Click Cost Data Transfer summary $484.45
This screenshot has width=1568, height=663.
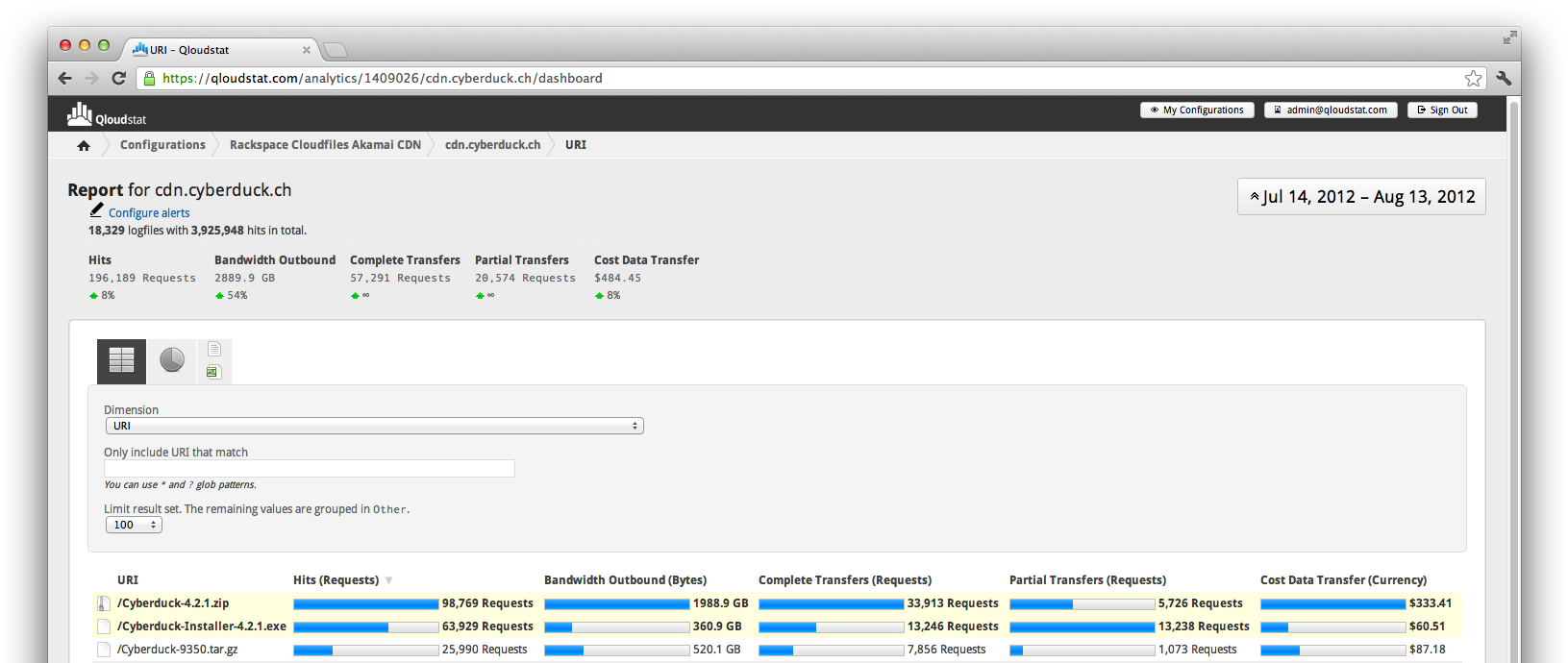617,278
